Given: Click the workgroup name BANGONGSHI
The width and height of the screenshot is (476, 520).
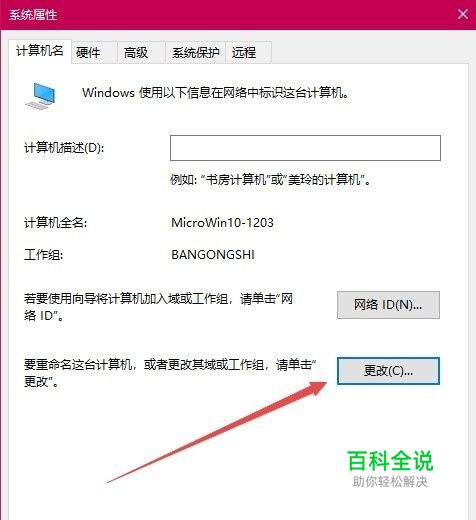Looking at the screenshot, I should [x=213, y=255].
